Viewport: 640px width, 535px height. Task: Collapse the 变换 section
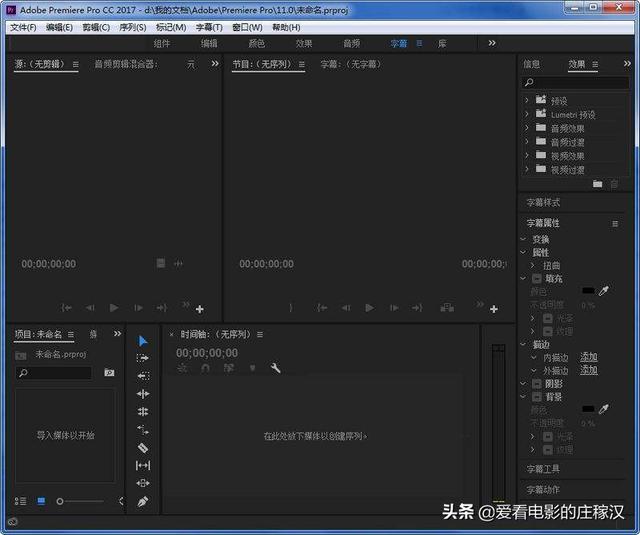coord(523,239)
